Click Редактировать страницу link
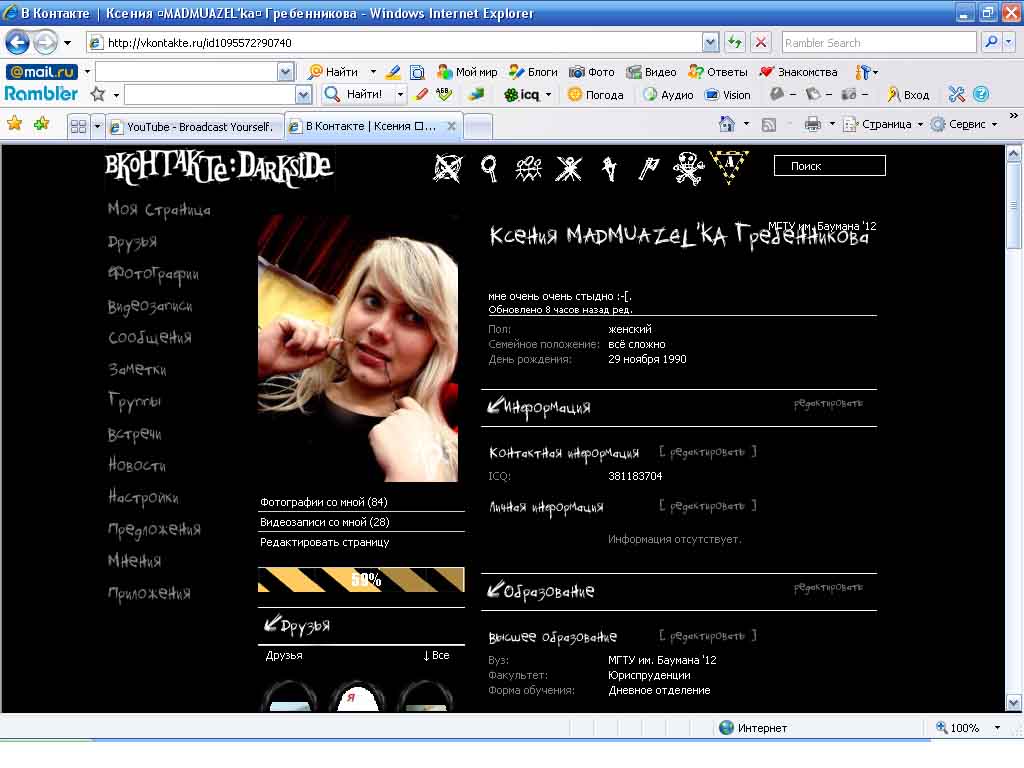 325,542
